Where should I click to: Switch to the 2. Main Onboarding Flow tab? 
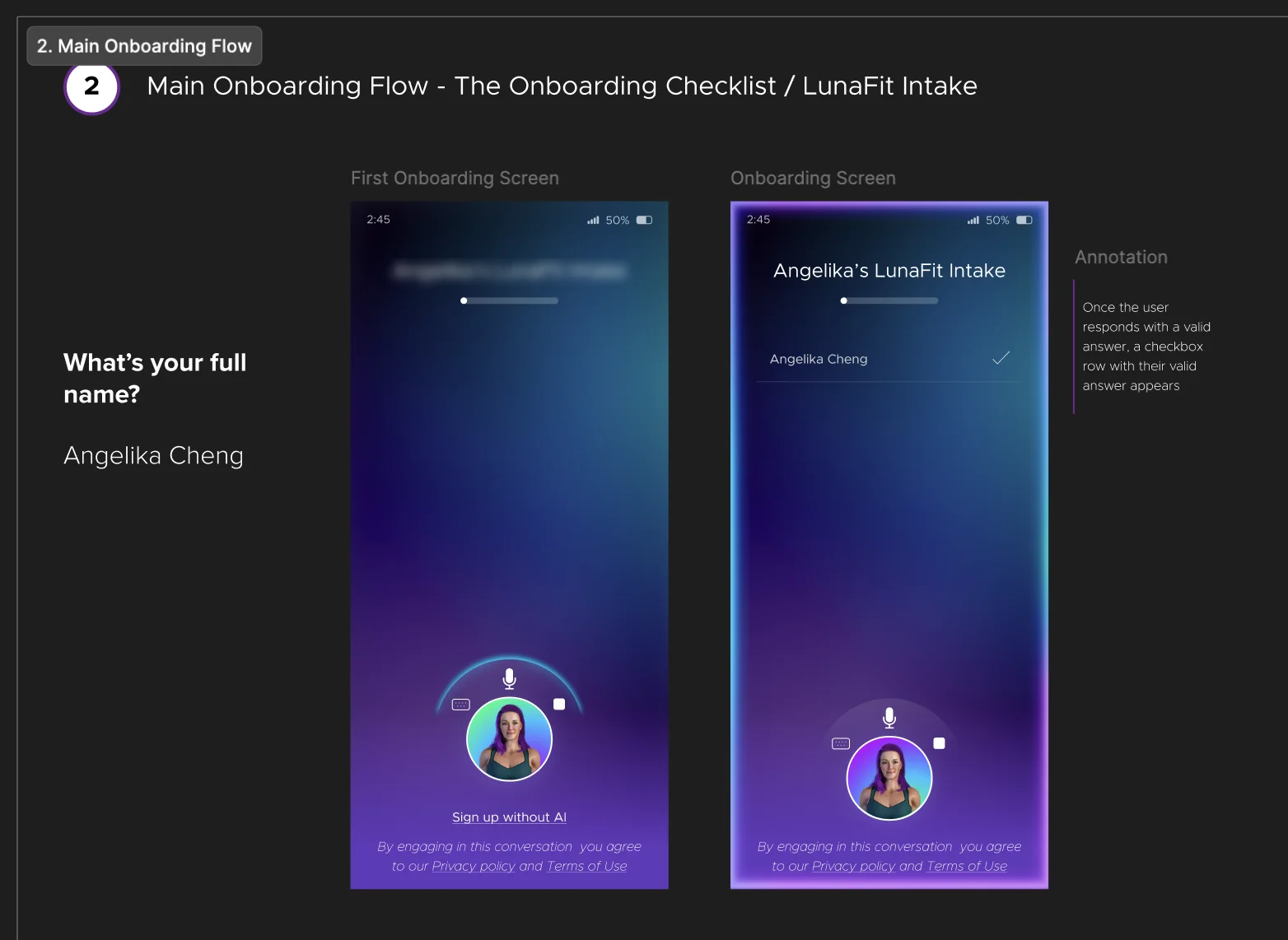pos(144,45)
